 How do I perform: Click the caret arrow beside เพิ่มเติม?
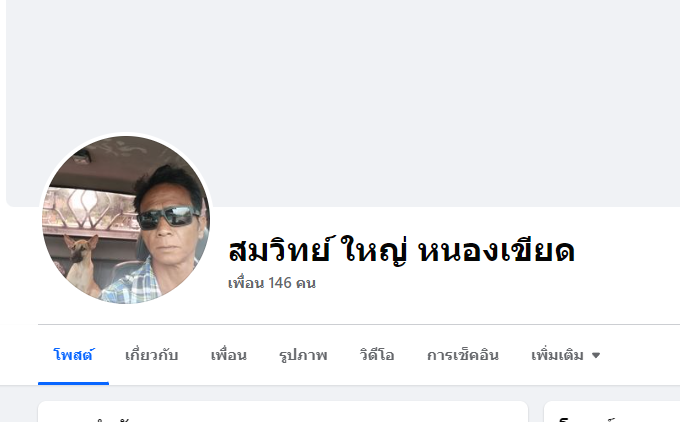coord(596,355)
